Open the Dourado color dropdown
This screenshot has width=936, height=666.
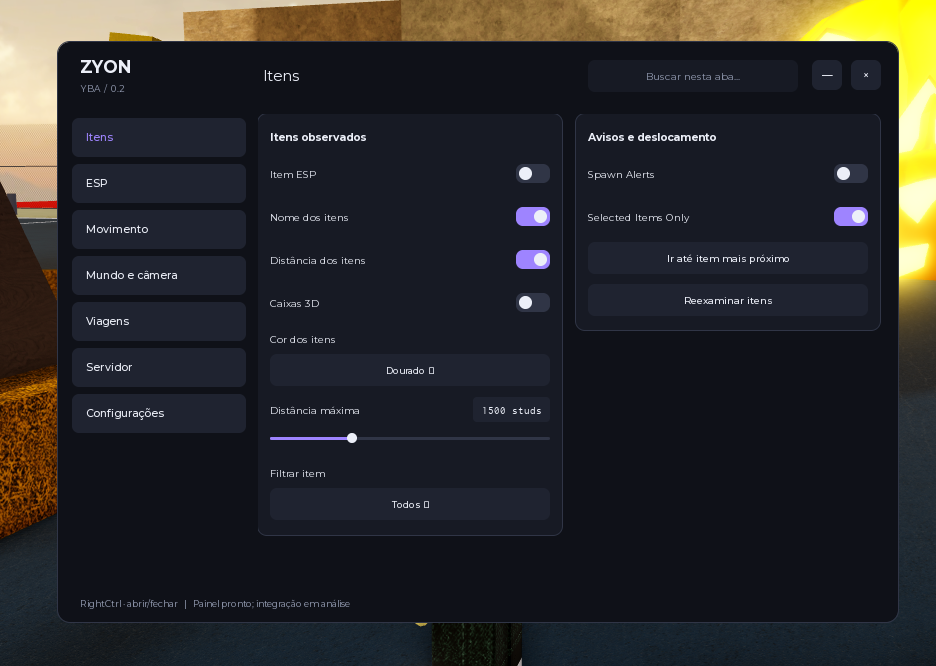[x=410, y=371]
